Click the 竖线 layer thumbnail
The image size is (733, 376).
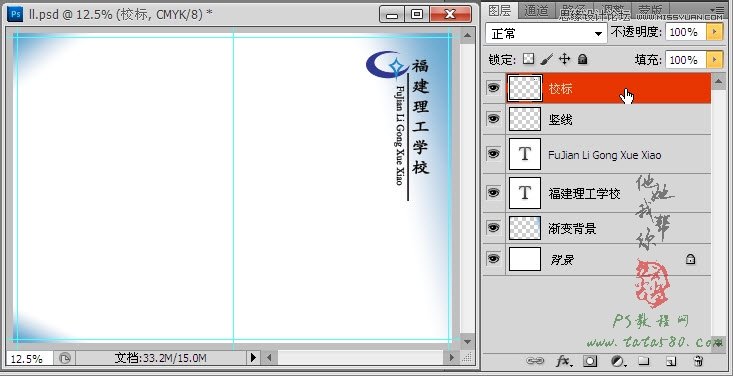pos(525,119)
